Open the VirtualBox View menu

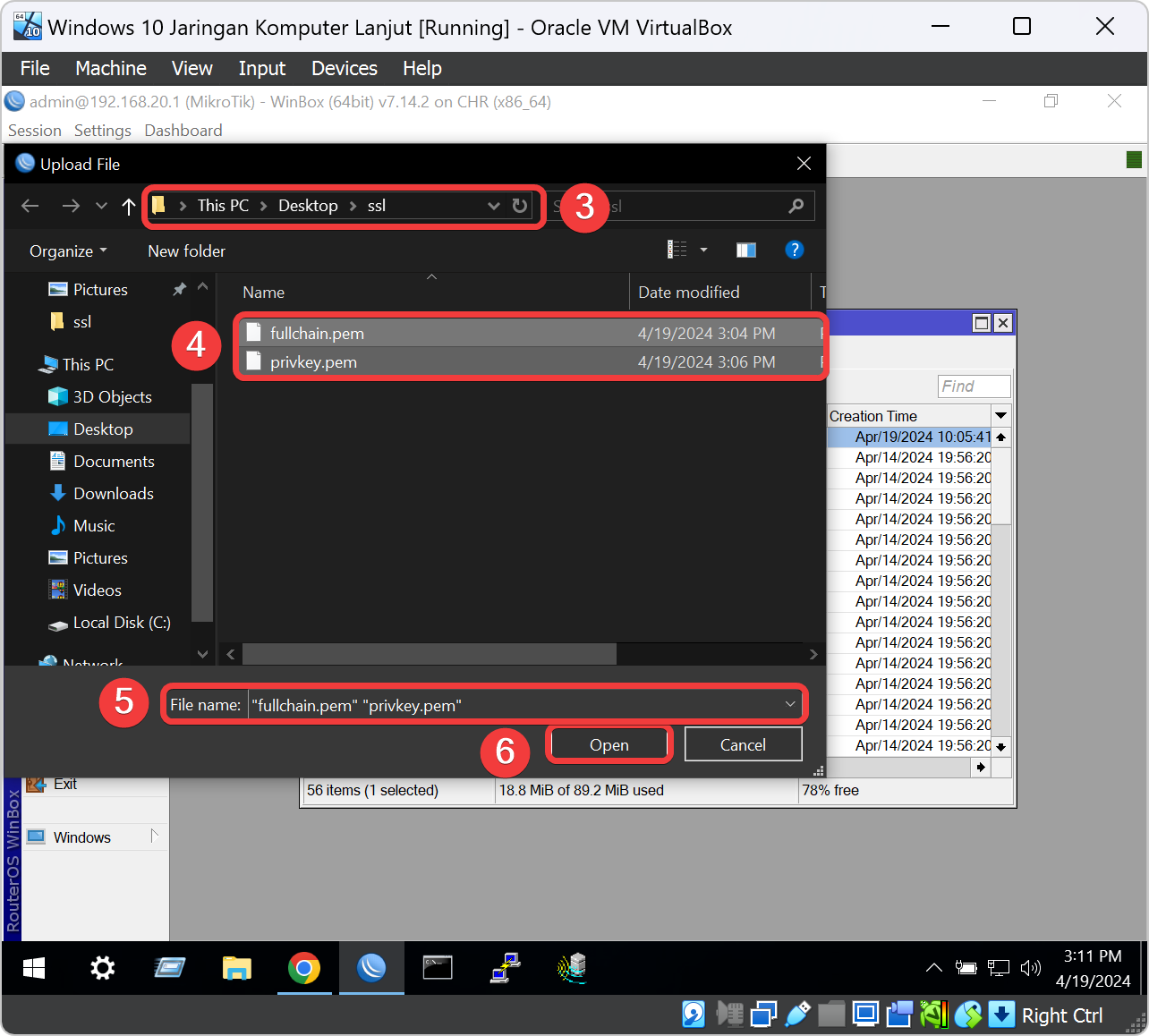pyautogui.click(x=192, y=69)
